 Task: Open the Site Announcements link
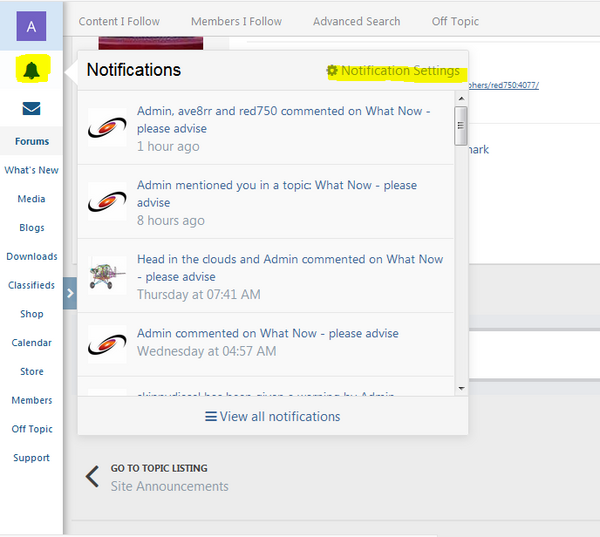(169, 486)
